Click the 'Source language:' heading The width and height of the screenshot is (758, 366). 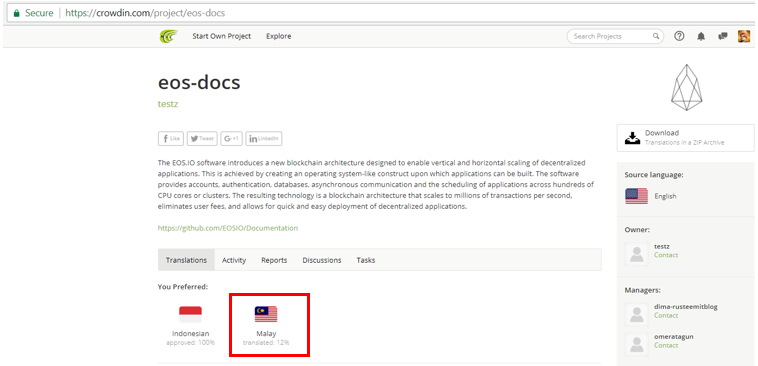654,175
